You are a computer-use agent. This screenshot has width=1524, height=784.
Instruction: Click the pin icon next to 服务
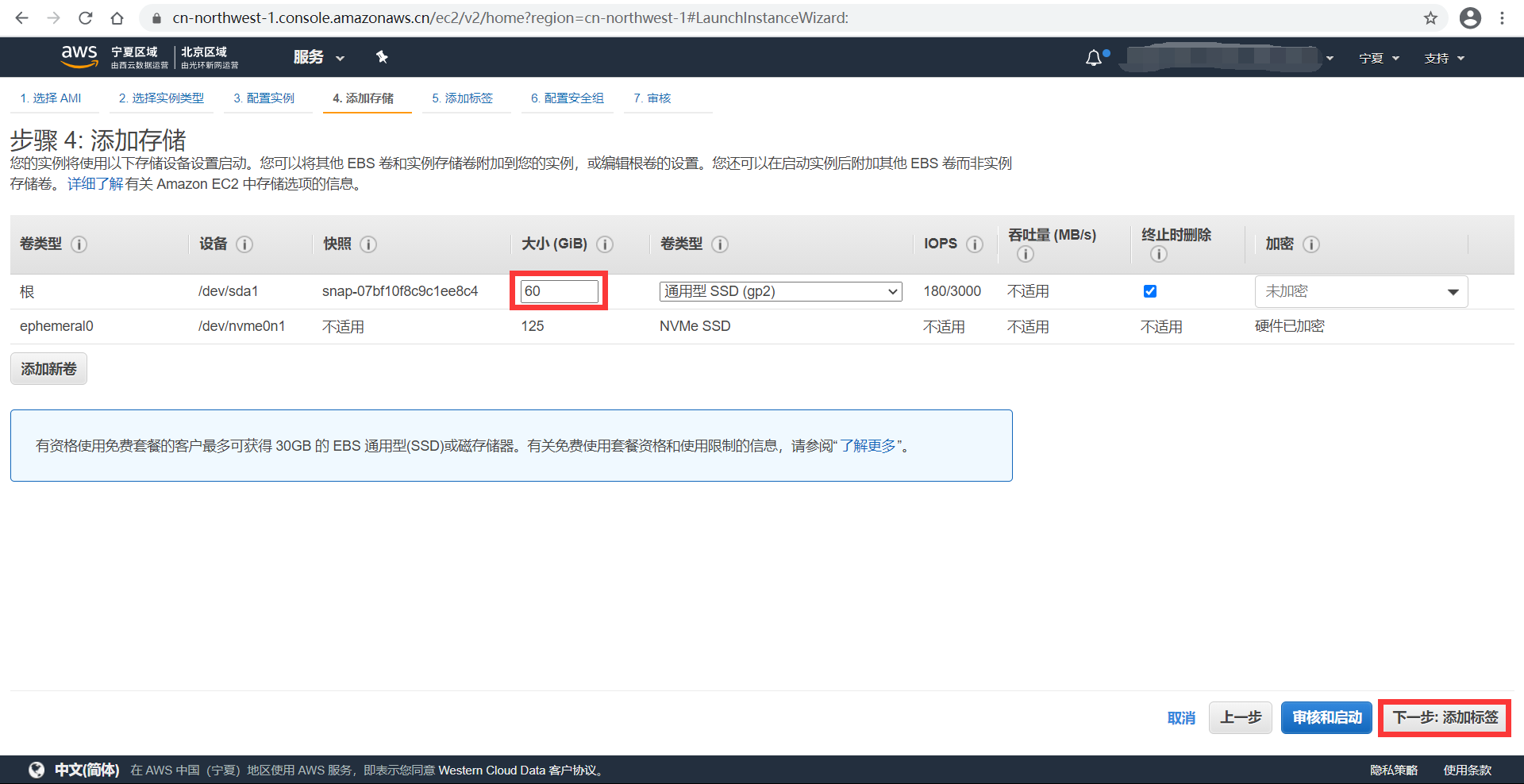[x=383, y=56]
